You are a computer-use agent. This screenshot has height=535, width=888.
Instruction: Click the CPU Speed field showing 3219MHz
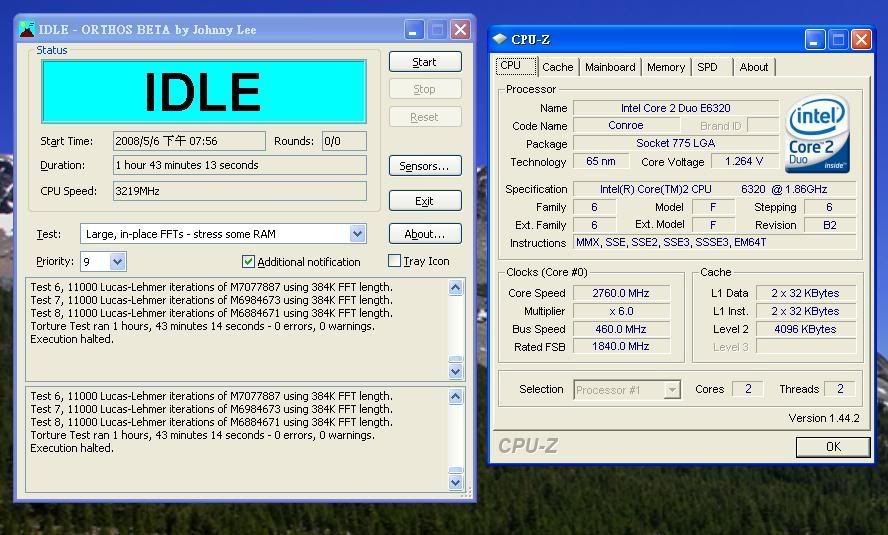(x=240, y=191)
